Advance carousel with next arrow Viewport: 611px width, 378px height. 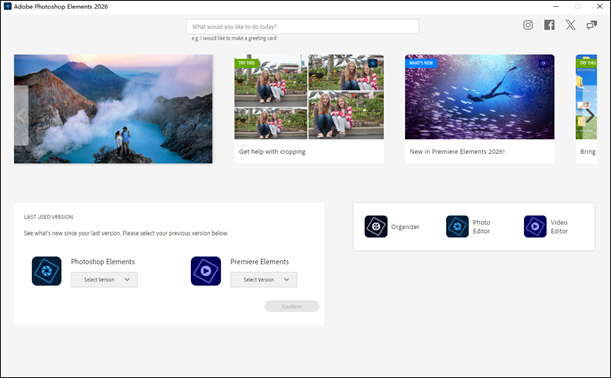pyautogui.click(x=590, y=115)
